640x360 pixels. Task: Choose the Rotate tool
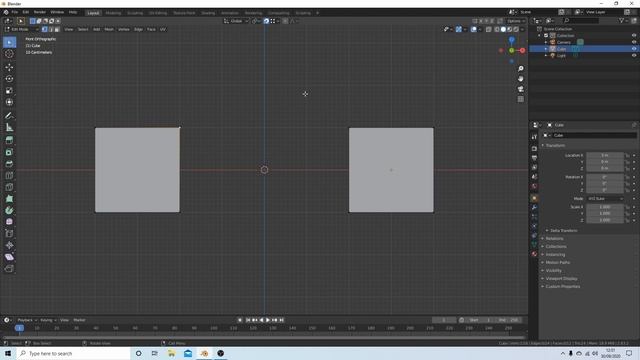pyautogui.click(x=9, y=79)
